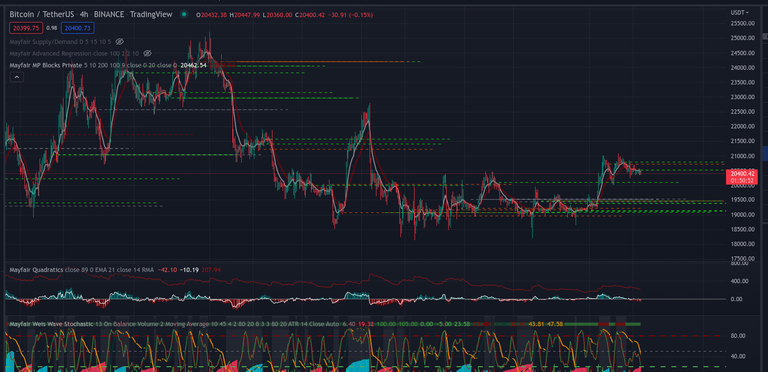Collapse the indicator legend with the chevron button
The width and height of the screenshot is (768, 372).
tap(17, 77)
